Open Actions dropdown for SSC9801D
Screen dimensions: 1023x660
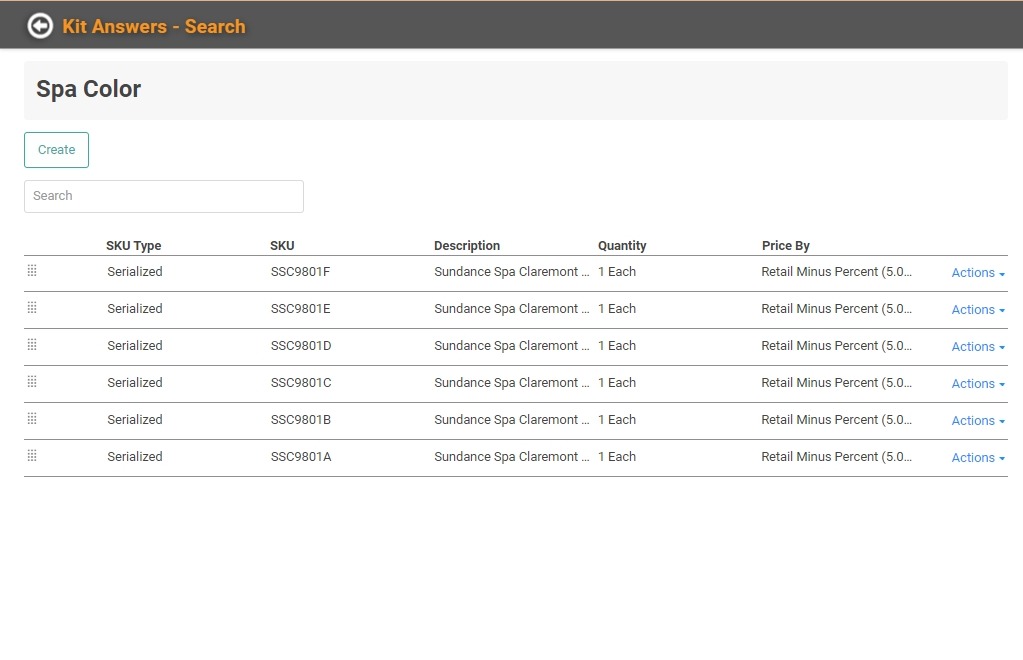pos(977,347)
